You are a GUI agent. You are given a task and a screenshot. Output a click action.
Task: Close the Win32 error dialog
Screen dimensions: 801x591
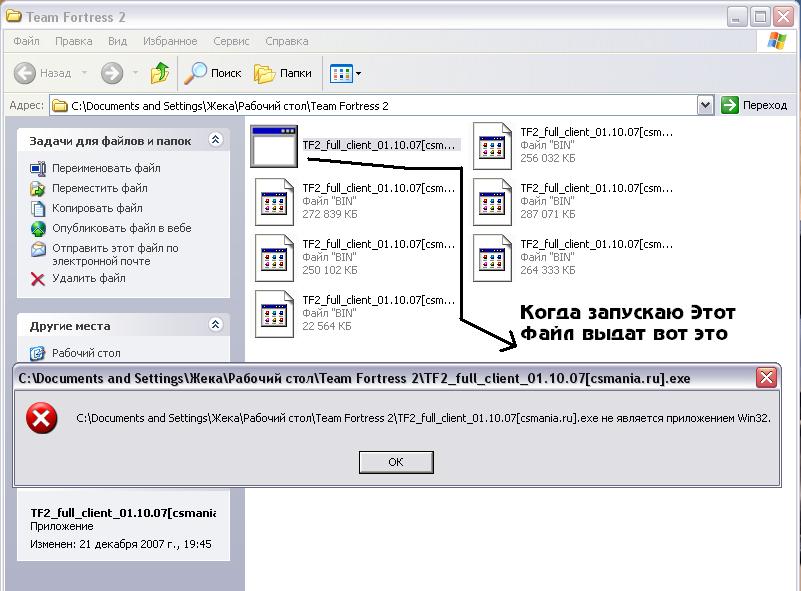point(766,378)
